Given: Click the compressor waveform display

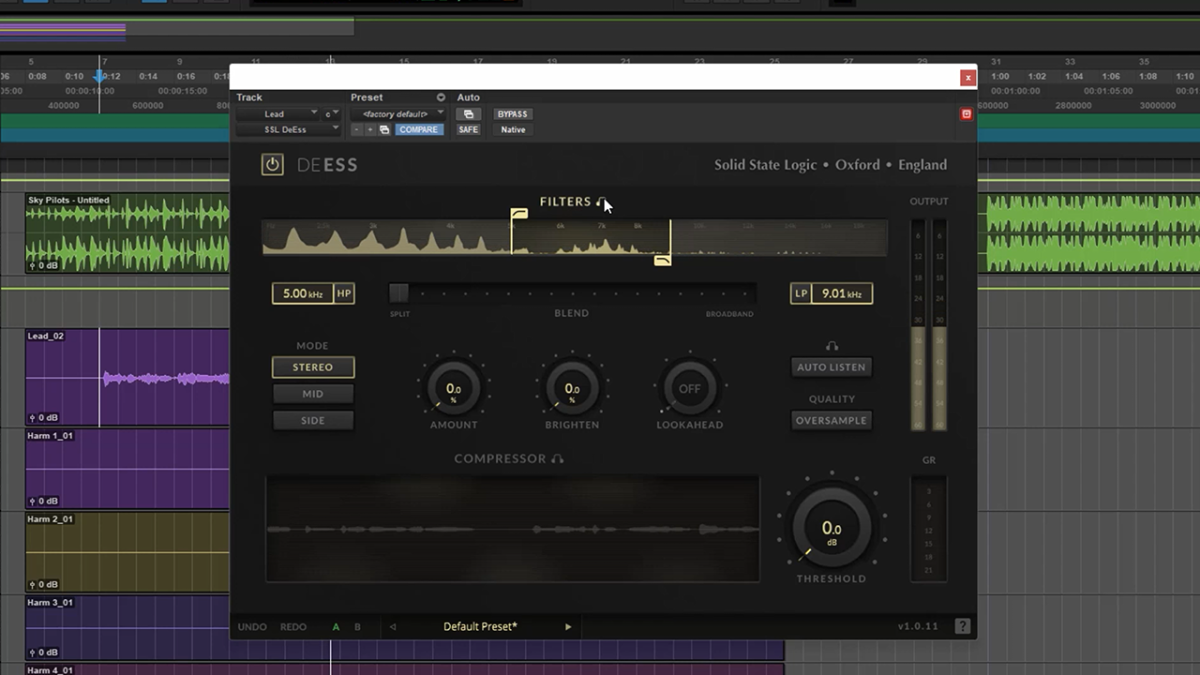Looking at the screenshot, I should tap(512, 528).
